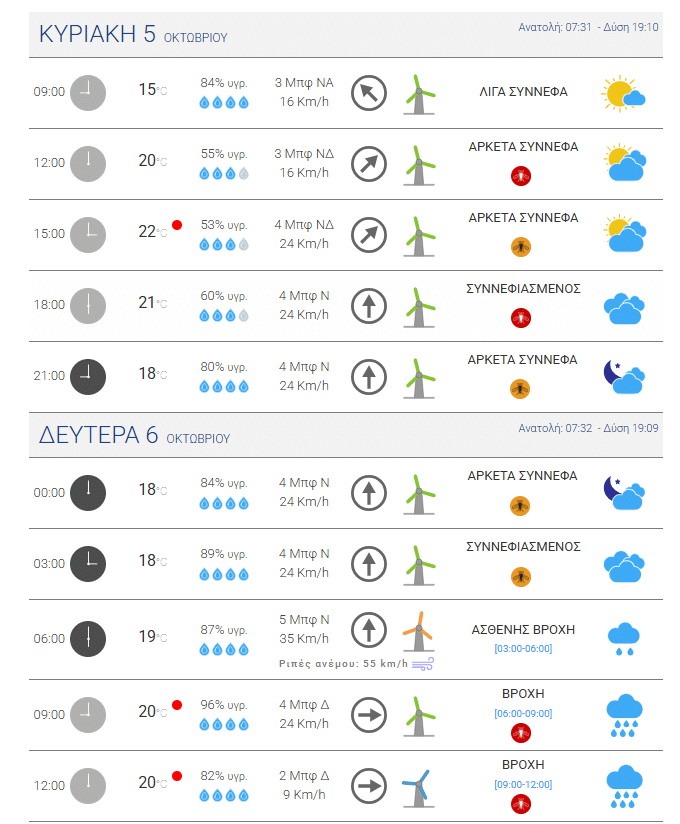Click the dark clock icon at Monday 03:00

coord(88,564)
